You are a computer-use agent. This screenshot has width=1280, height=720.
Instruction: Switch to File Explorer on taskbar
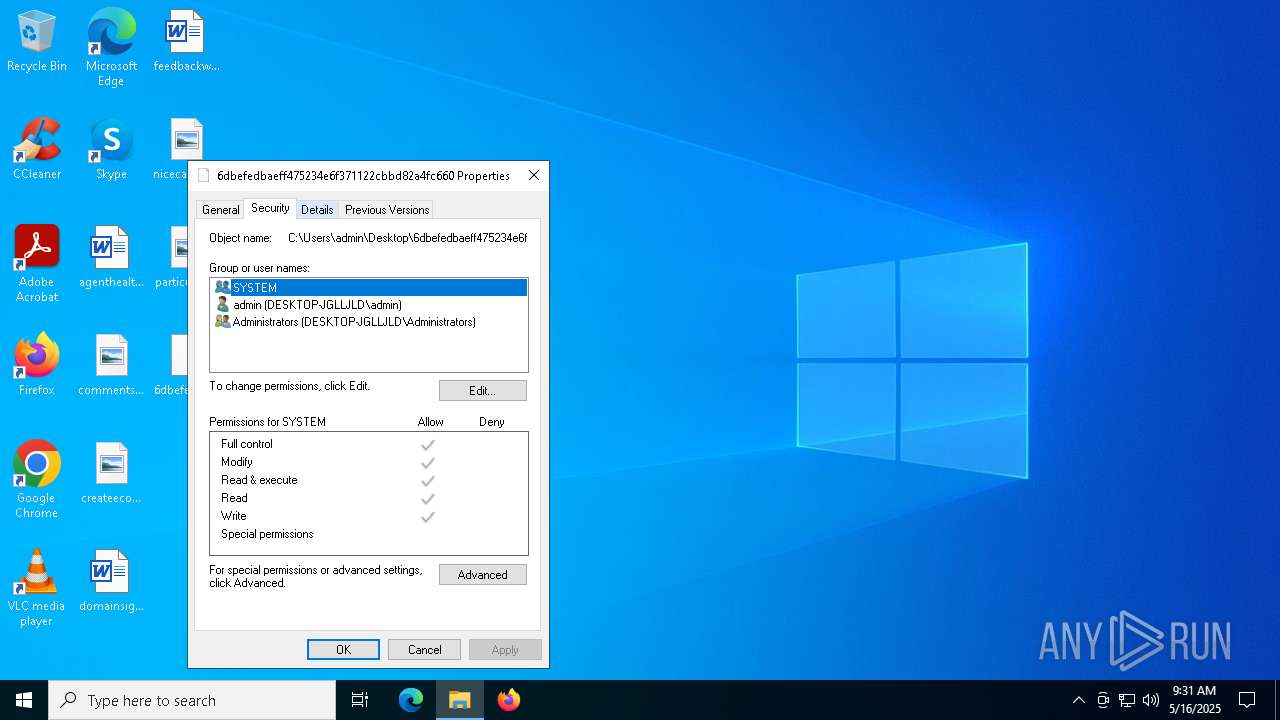click(x=460, y=700)
